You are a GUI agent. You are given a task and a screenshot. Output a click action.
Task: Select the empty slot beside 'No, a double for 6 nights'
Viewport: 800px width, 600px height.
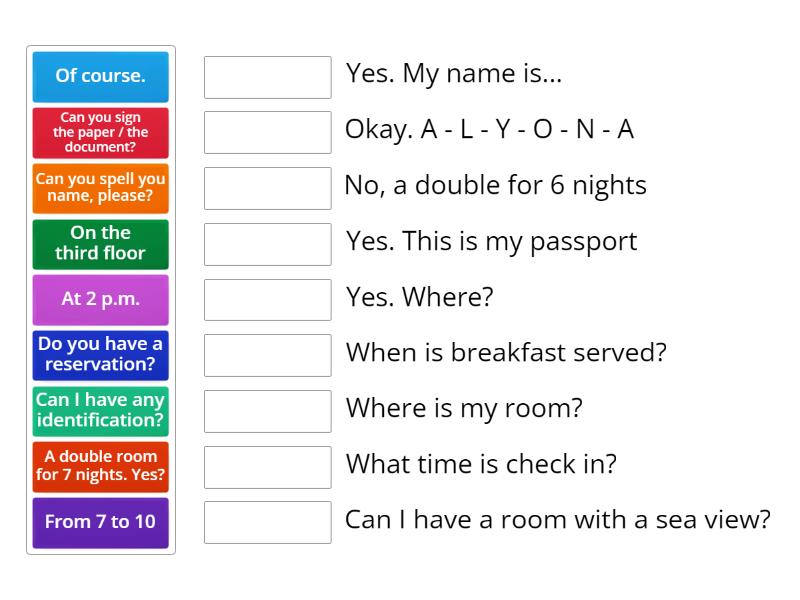[x=266, y=188]
